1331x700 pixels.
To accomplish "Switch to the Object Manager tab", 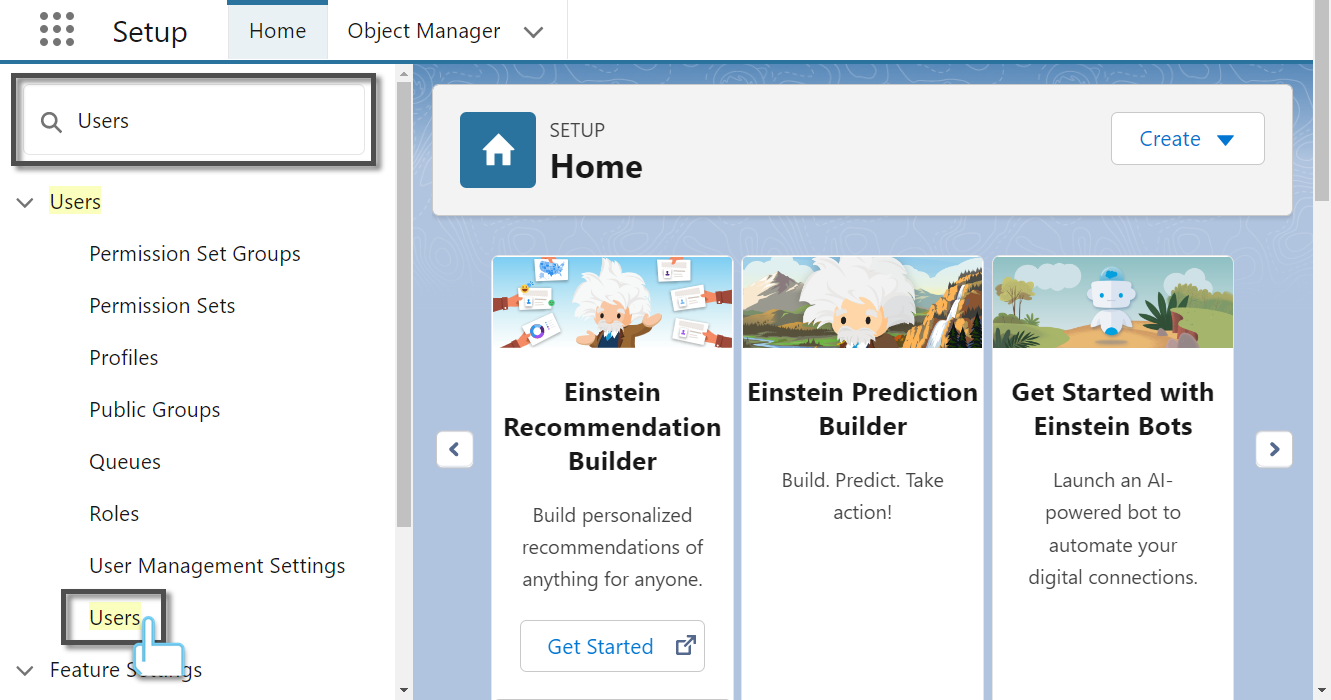I will [x=424, y=31].
